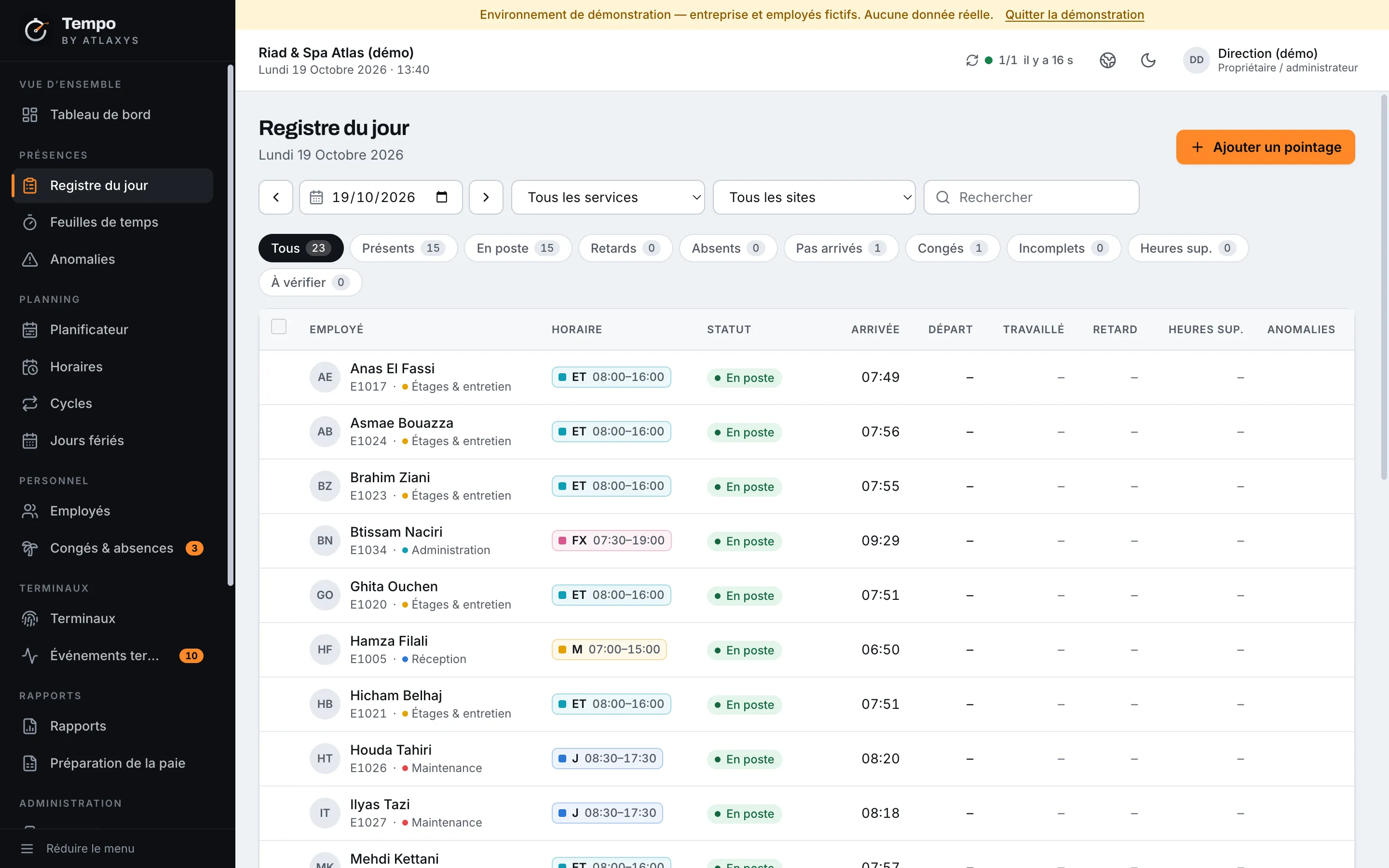Image resolution: width=1389 pixels, height=868 pixels.
Task: Click Ajouter un pointage button
Action: (x=1265, y=147)
